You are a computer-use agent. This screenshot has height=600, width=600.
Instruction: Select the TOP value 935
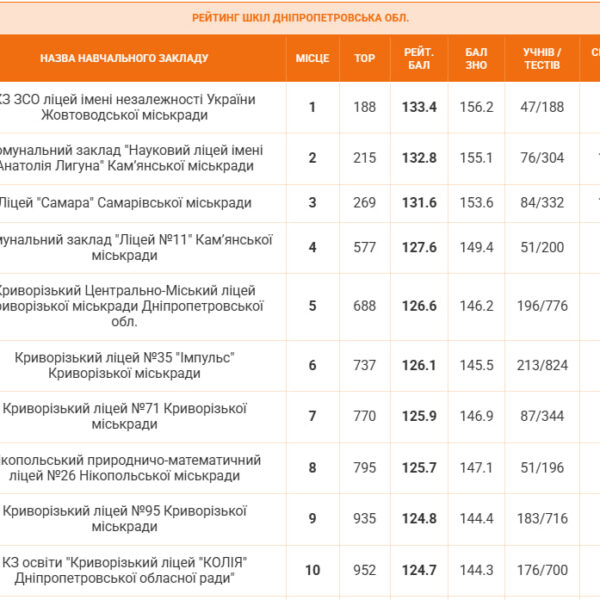point(364,519)
